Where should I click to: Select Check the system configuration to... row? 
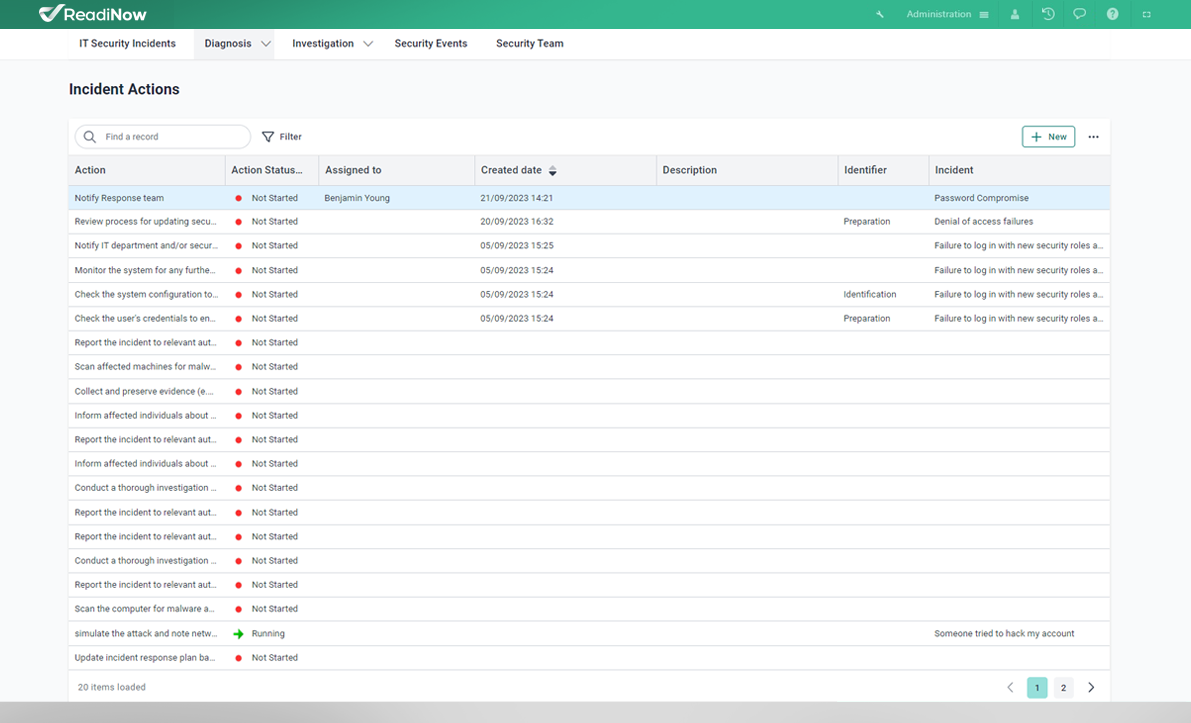[589, 295]
